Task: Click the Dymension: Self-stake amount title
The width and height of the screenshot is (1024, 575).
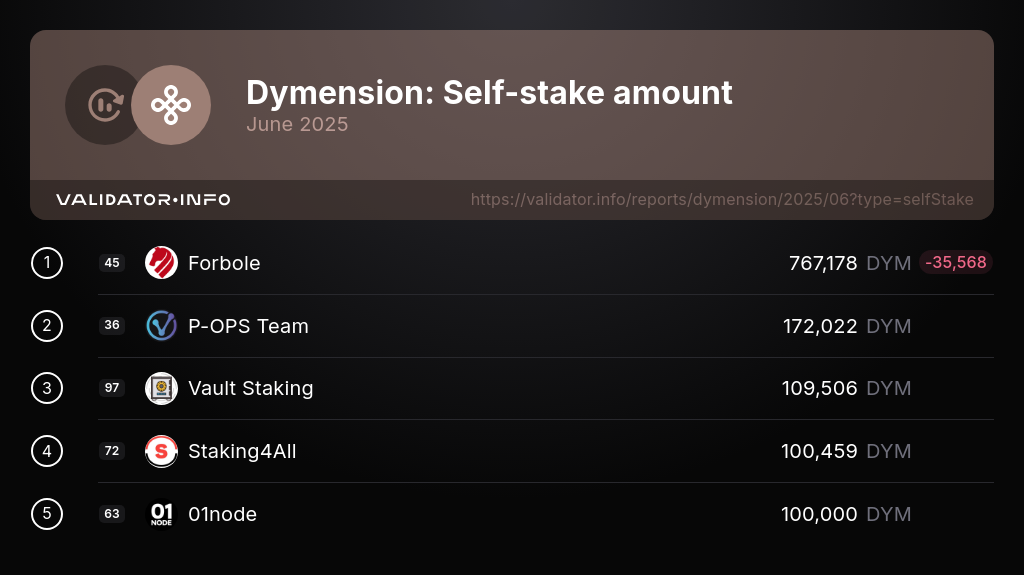Action: pyautogui.click(x=489, y=93)
